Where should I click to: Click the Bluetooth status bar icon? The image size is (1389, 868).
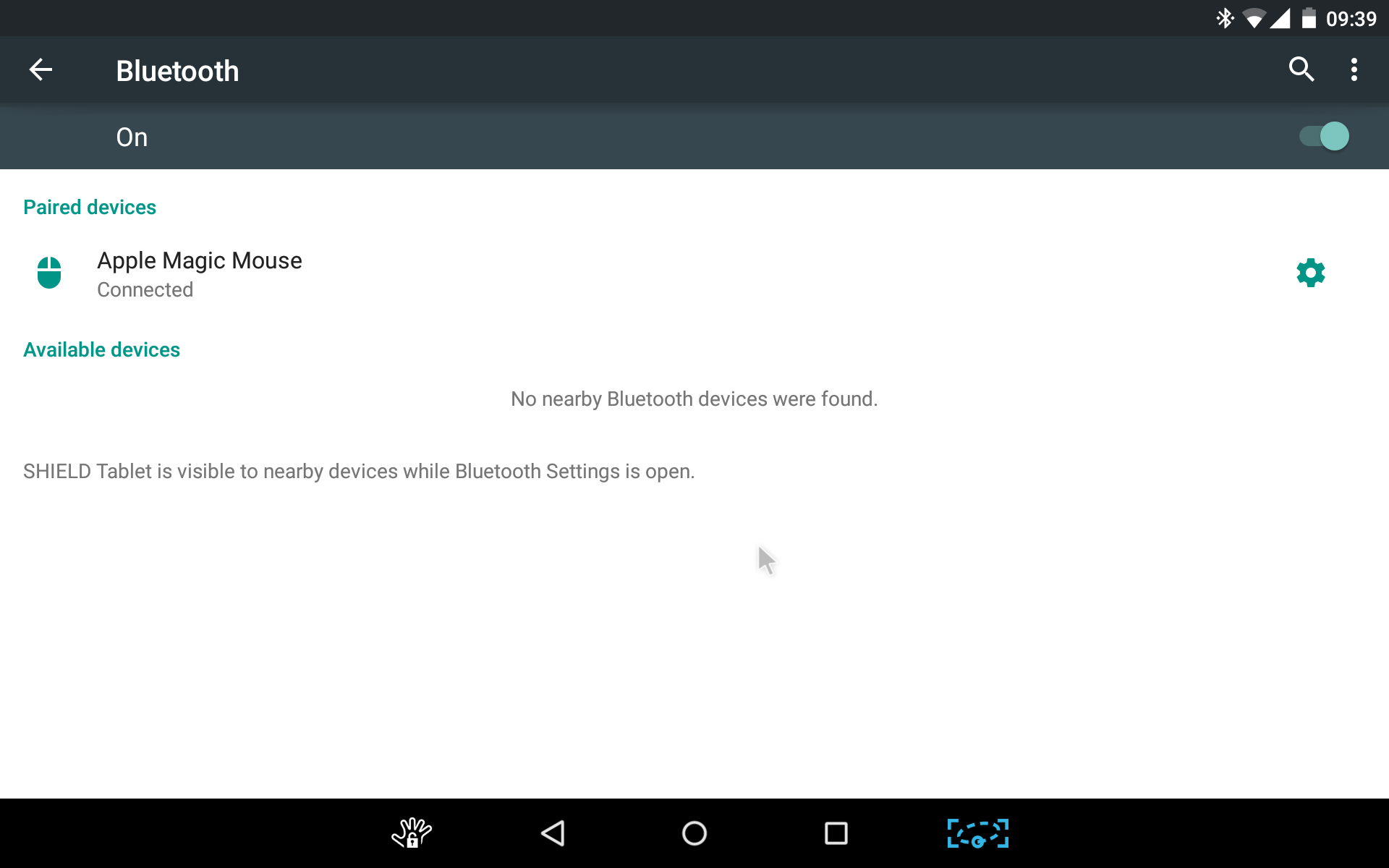pos(1216,17)
